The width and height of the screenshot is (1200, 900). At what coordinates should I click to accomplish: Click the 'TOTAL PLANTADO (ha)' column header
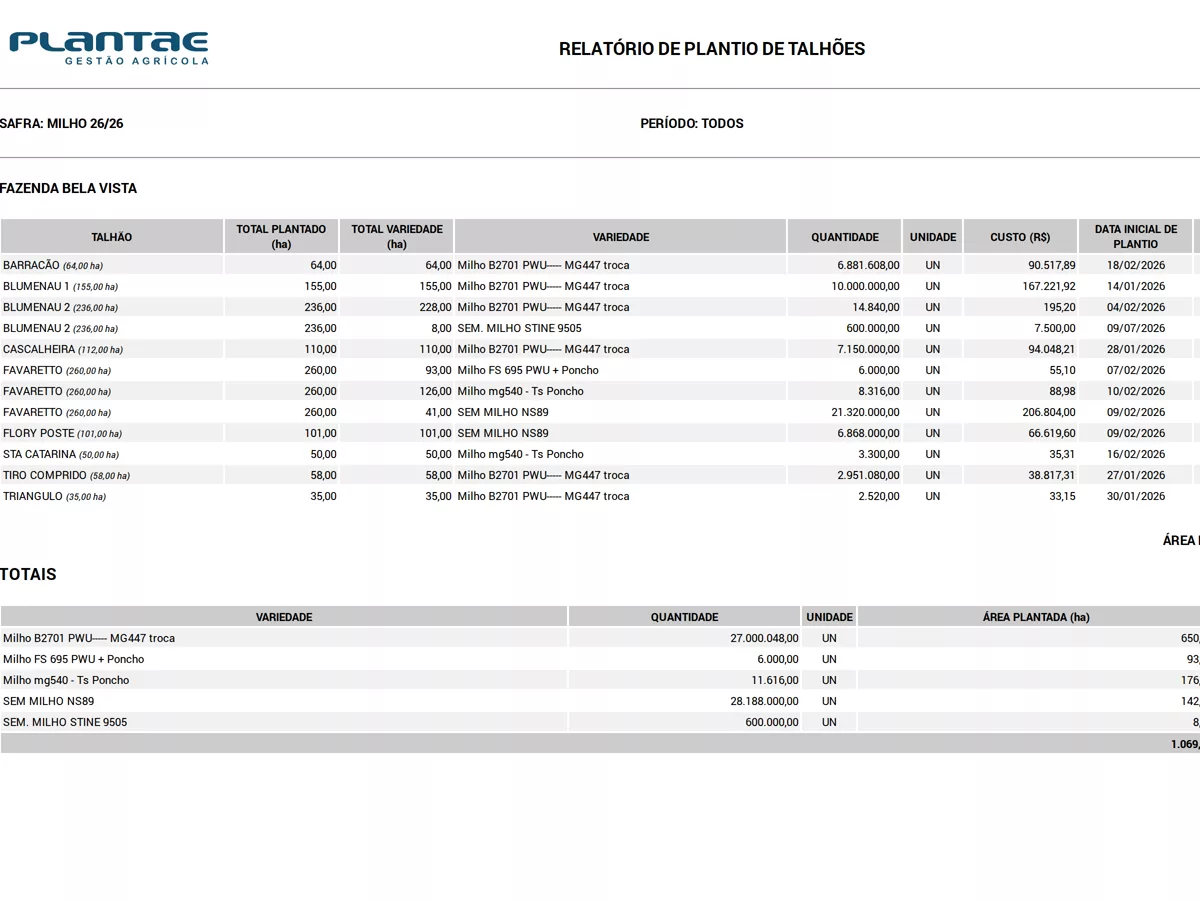[281, 237]
